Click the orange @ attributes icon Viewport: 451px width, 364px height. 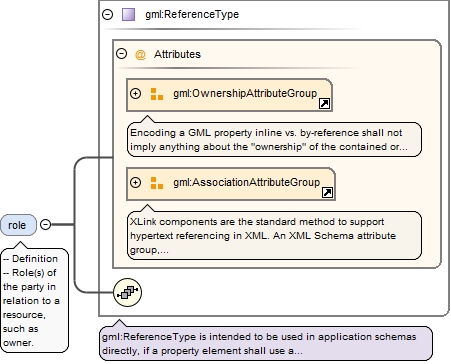coord(140,54)
